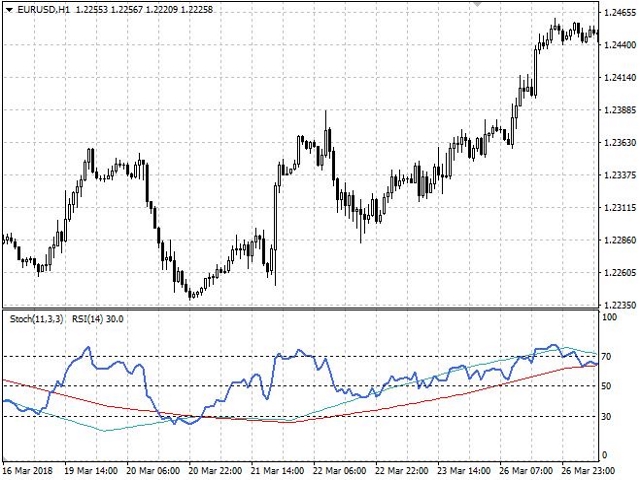
Task: Click the 1.22350 price axis label
Action: tap(620, 305)
